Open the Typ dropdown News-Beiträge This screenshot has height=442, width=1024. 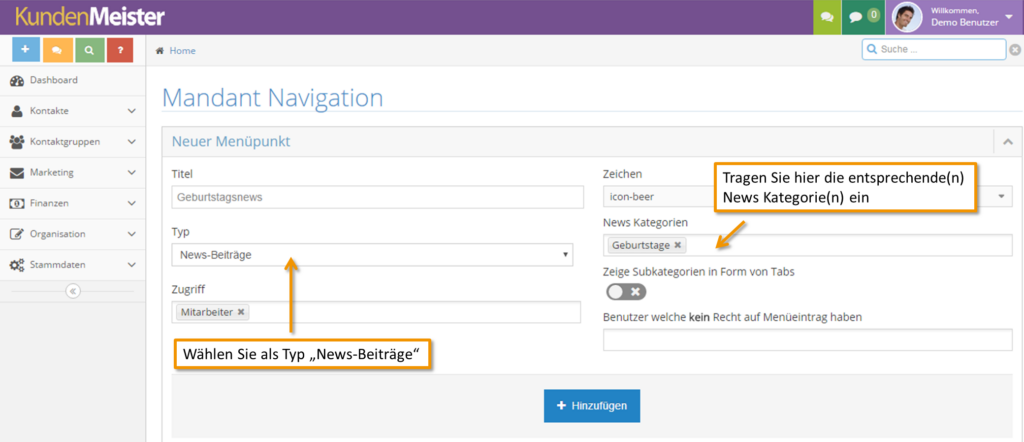[x=372, y=255]
